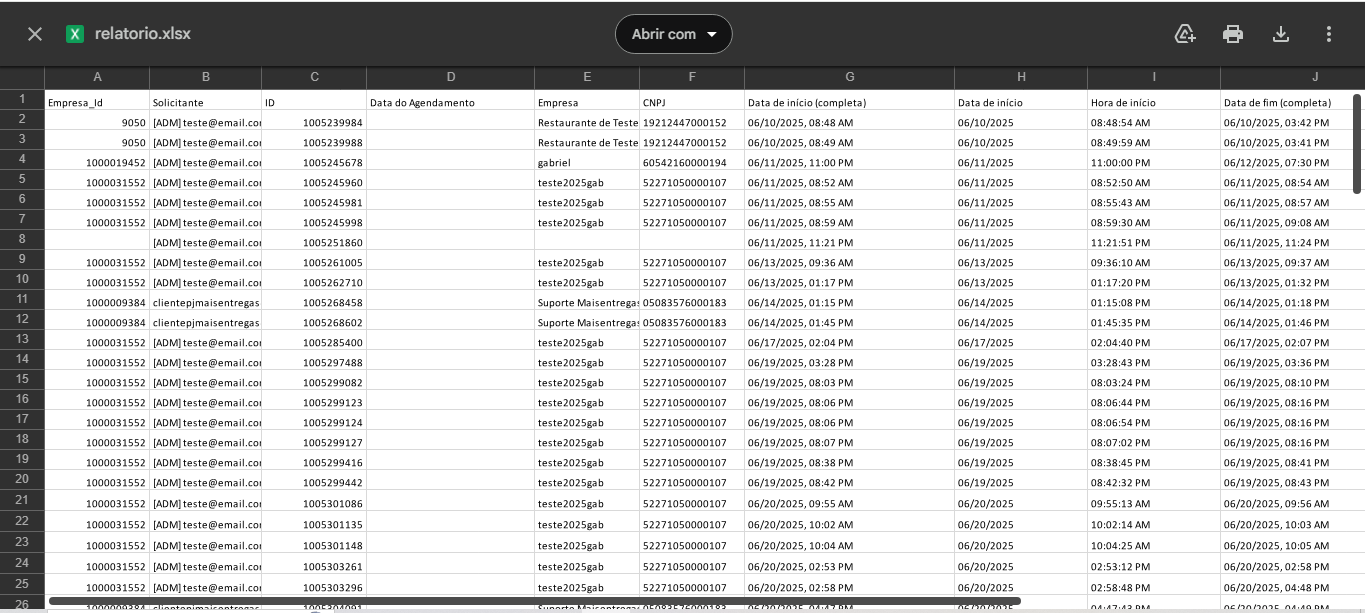Open the three-dot more actions menu
Viewport: 1365px width, 613px height.
(x=1329, y=34)
